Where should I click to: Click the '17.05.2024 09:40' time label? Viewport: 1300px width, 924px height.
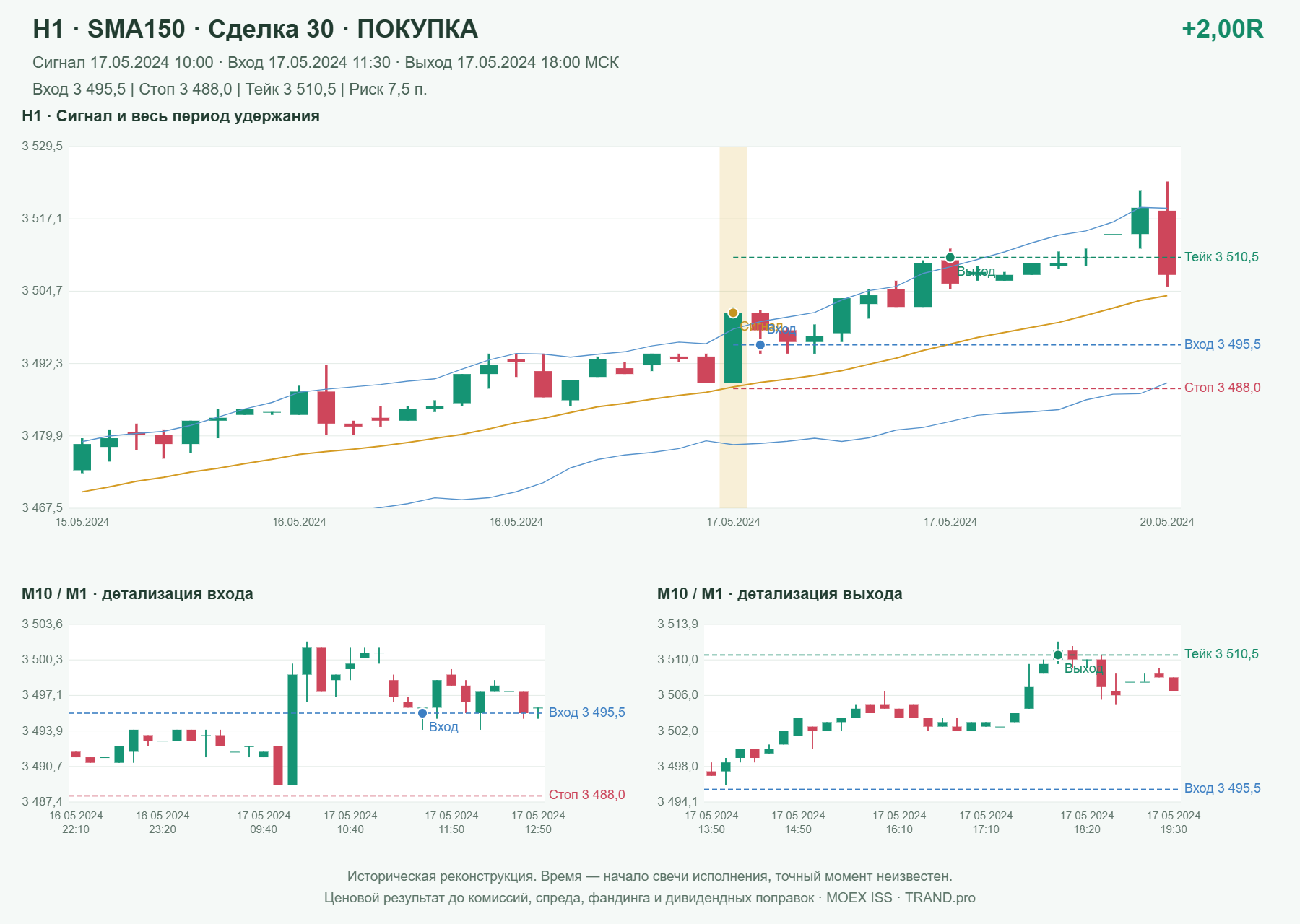point(264,822)
